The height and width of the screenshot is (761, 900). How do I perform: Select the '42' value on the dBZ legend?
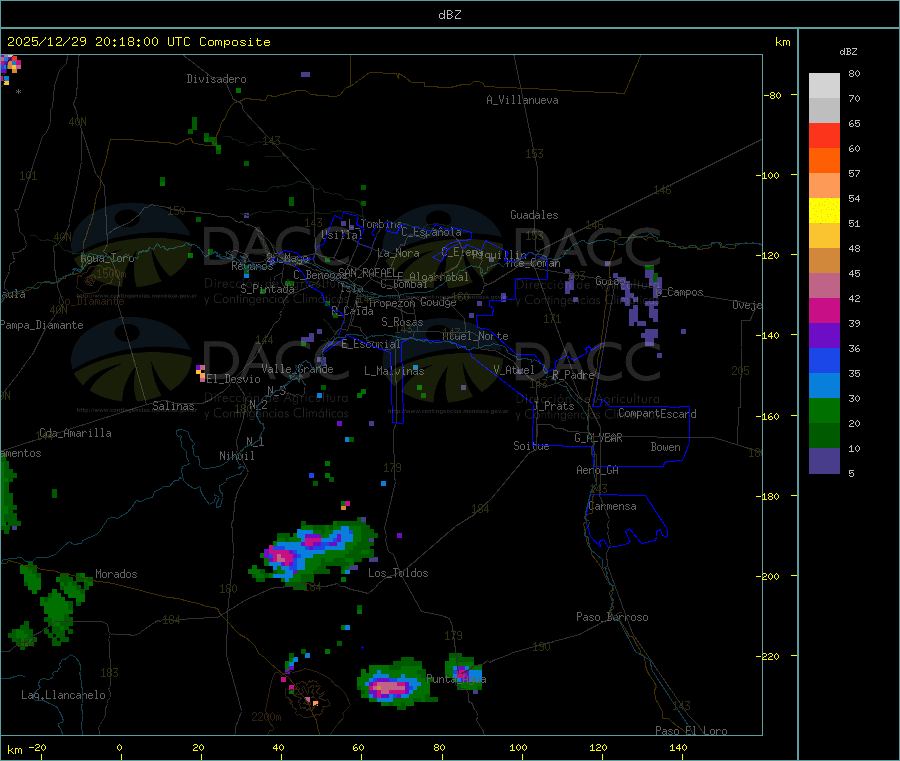tap(854, 298)
